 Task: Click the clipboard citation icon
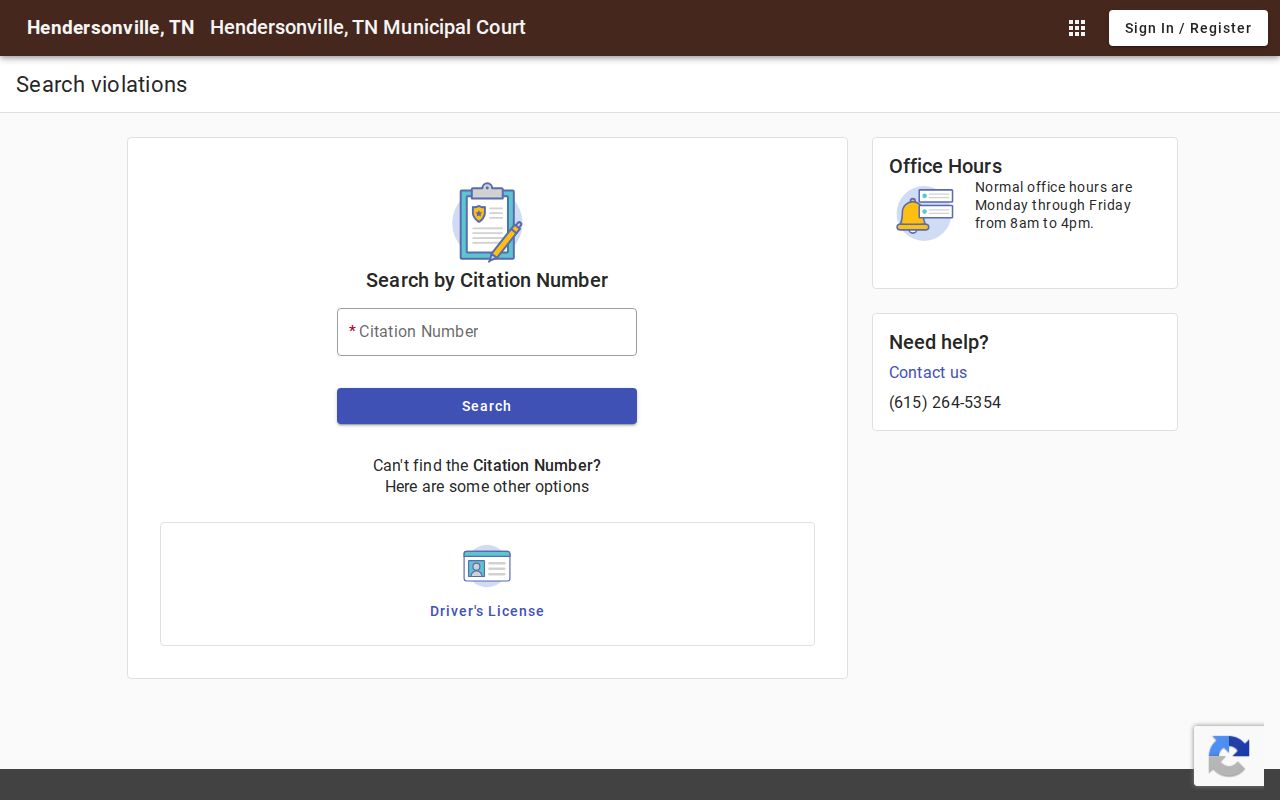pos(487,222)
